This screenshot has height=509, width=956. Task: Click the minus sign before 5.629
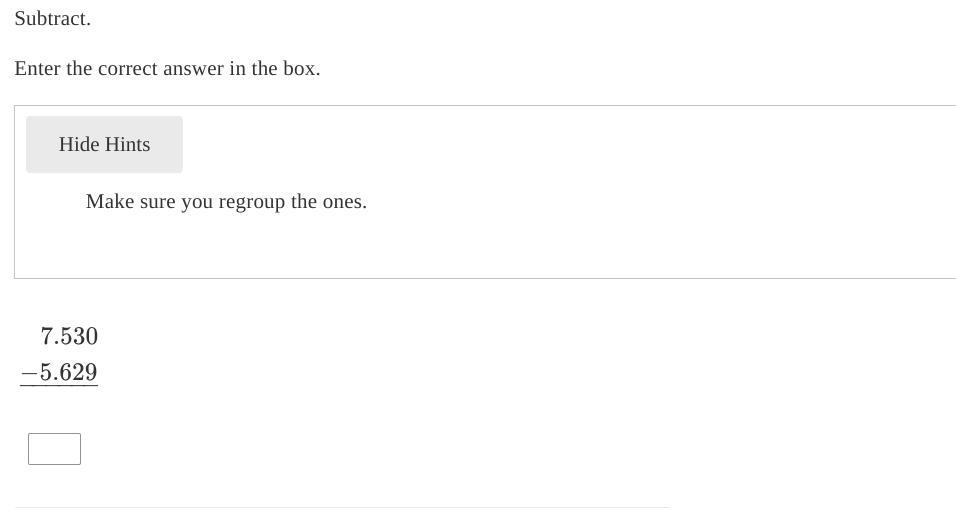(29, 373)
